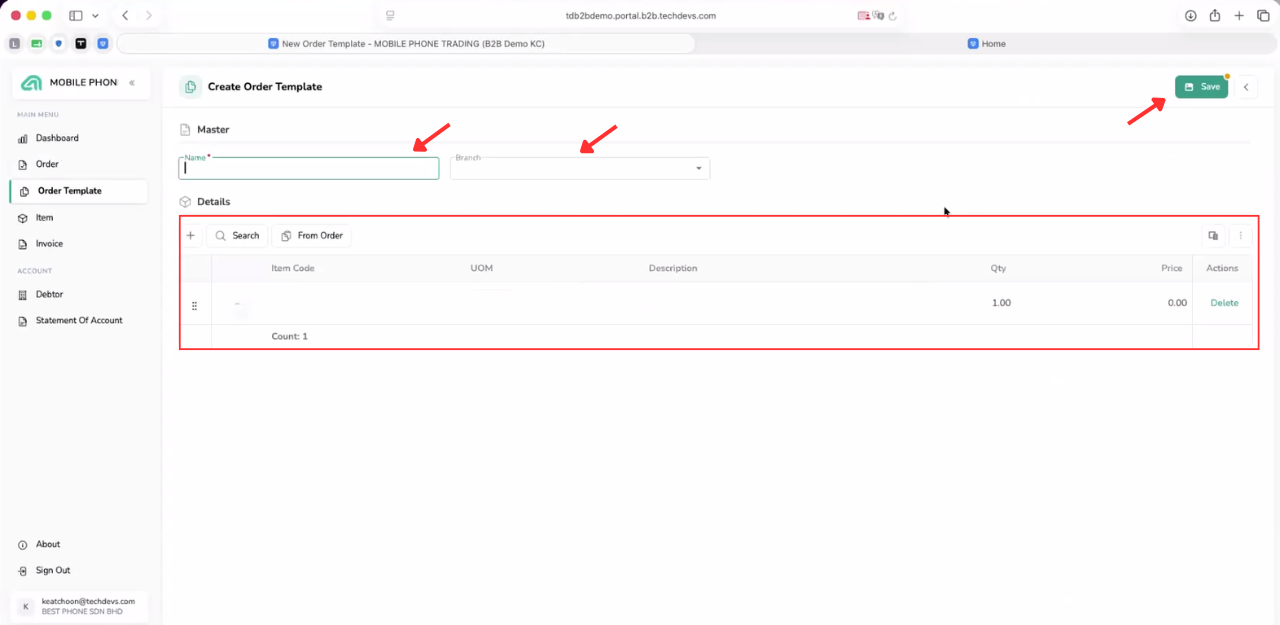Click the pinned tab with black T icon
The width and height of the screenshot is (1280, 625).
[x=81, y=44]
